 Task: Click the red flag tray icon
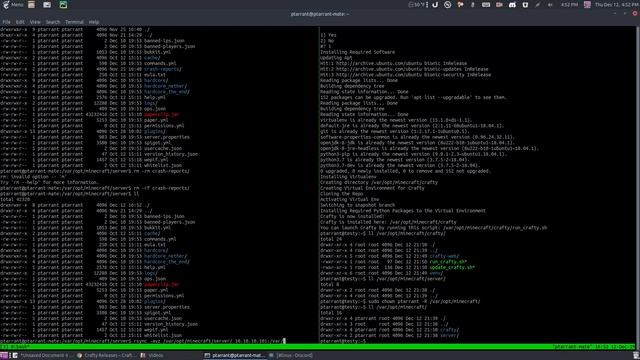460,5
